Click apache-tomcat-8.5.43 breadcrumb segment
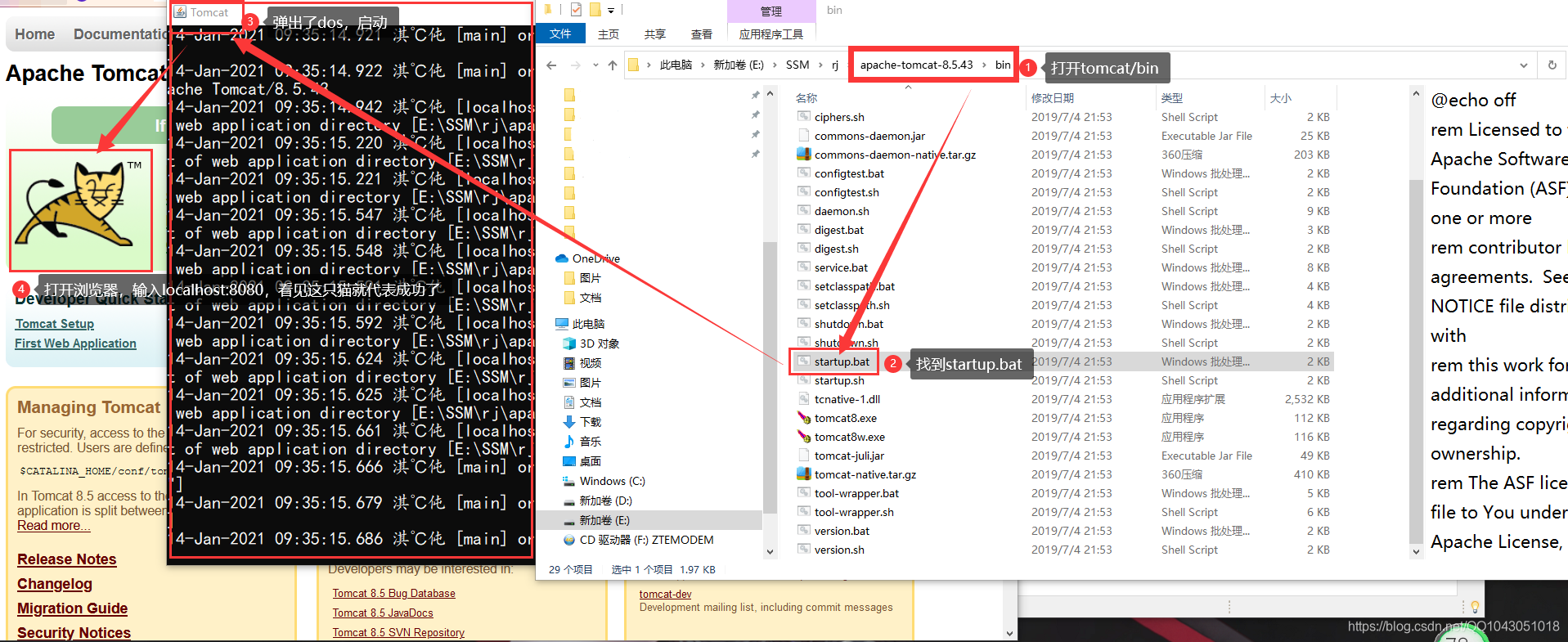This screenshot has width=1568, height=642. tap(916, 65)
